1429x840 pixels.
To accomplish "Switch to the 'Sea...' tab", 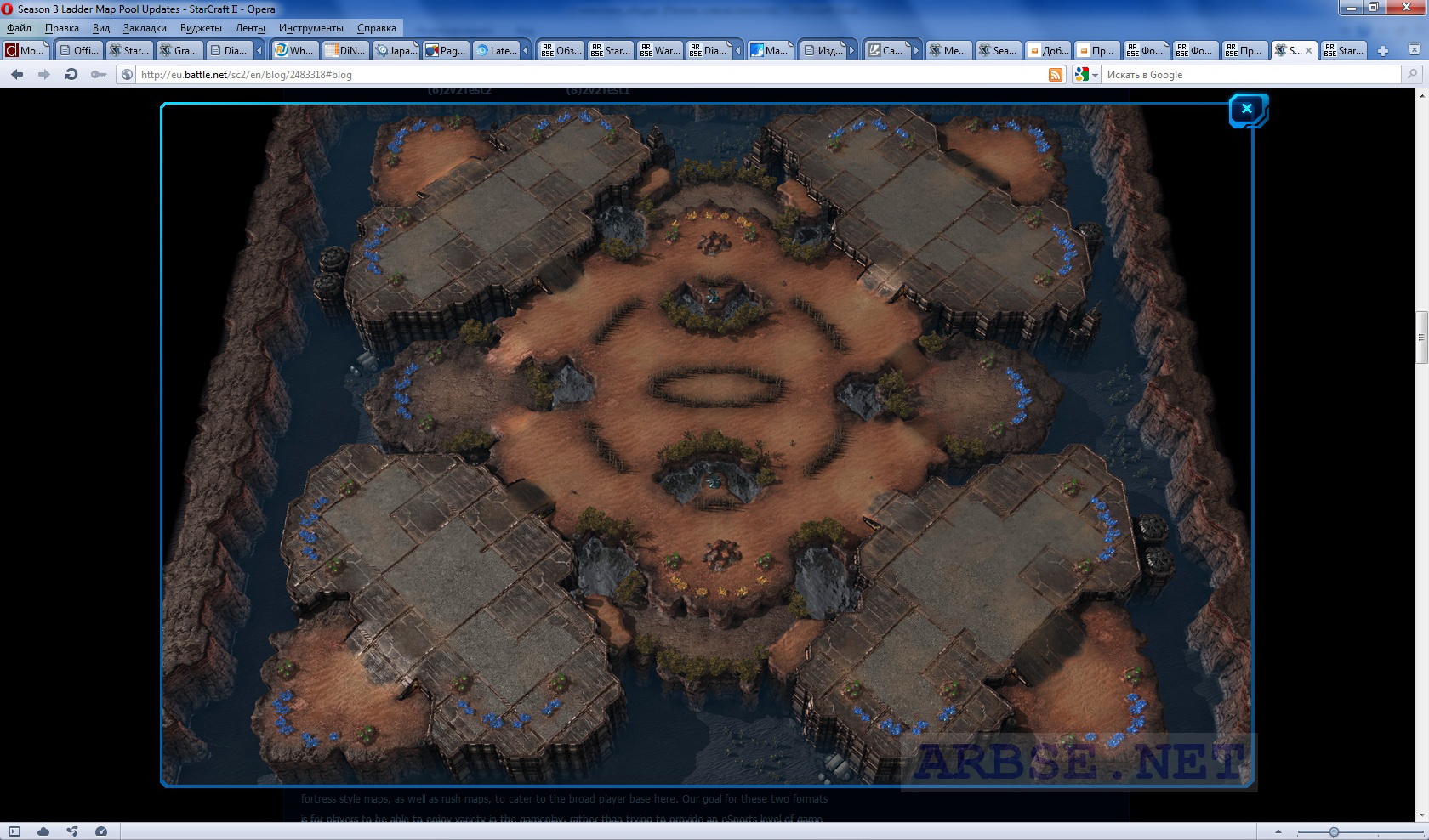I will [x=997, y=50].
